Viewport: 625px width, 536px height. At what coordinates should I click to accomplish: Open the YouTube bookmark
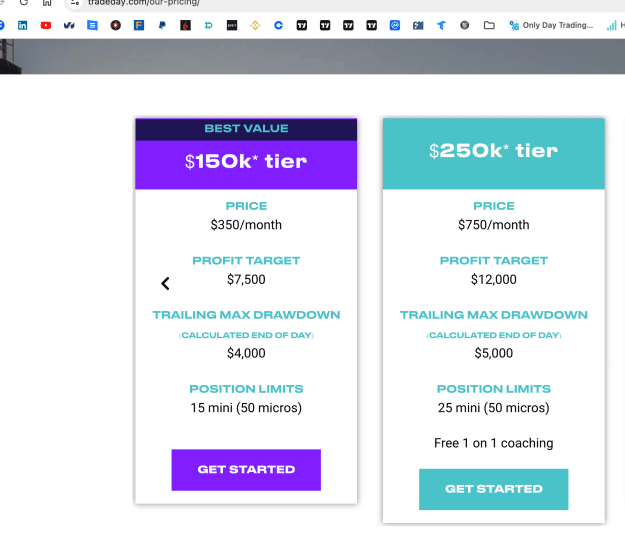point(46,26)
